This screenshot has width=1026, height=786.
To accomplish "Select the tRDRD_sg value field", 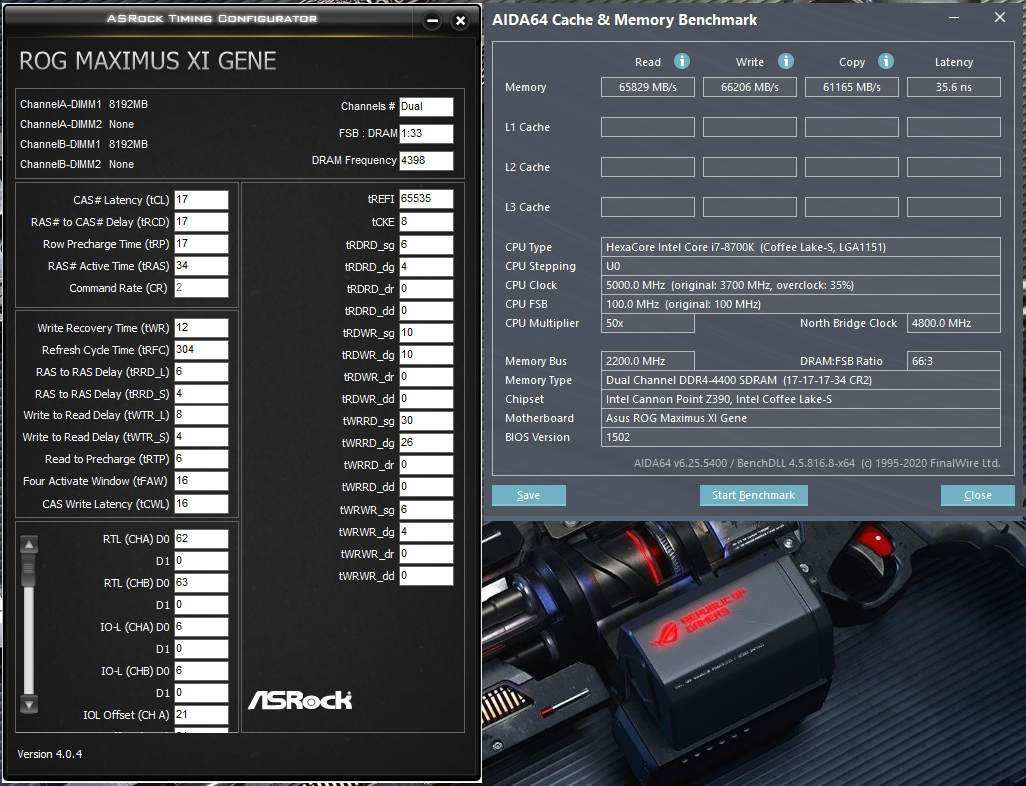I will [427, 245].
